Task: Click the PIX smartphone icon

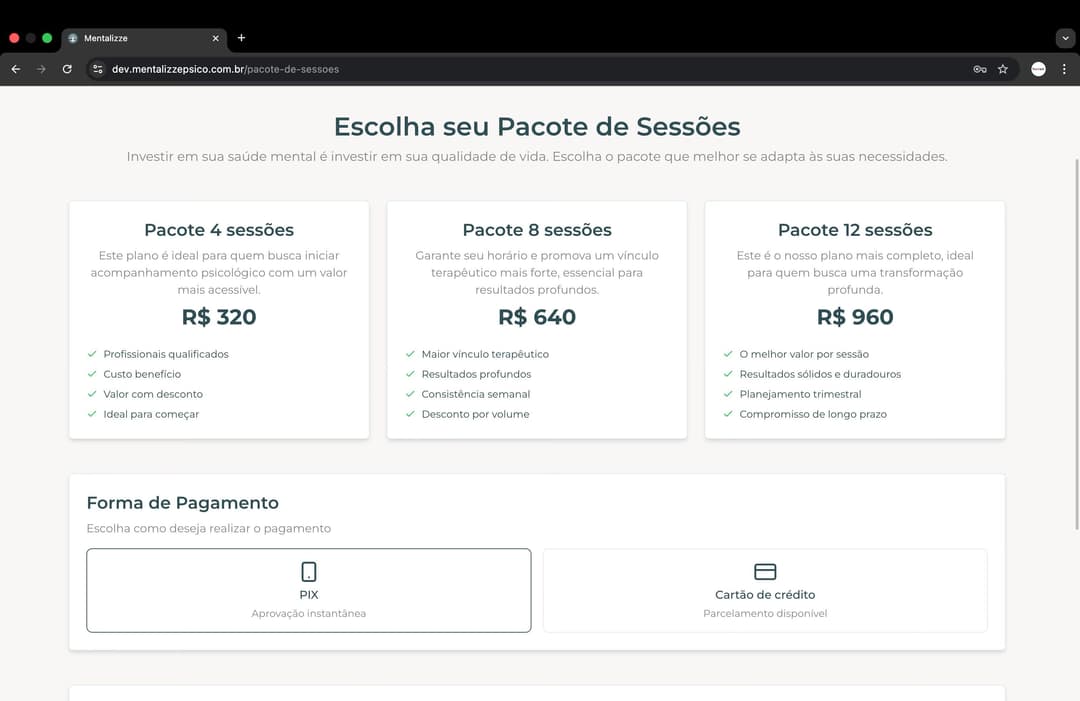Action: point(309,572)
